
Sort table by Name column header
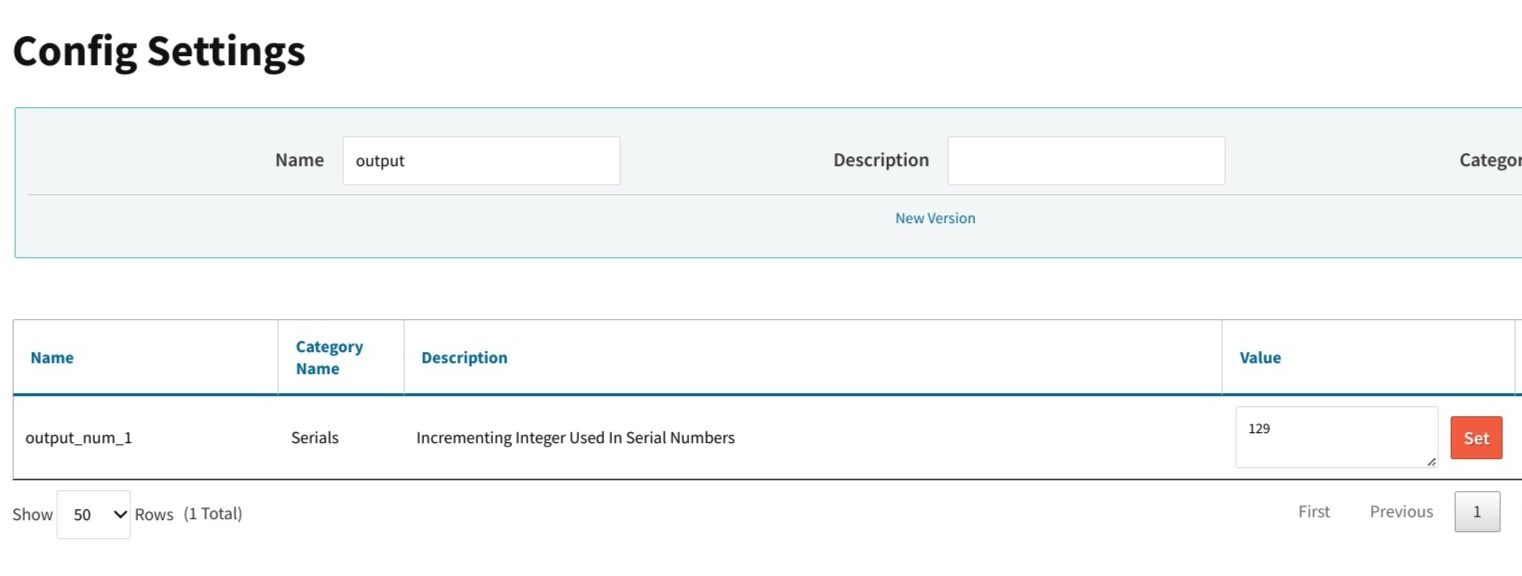point(52,358)
